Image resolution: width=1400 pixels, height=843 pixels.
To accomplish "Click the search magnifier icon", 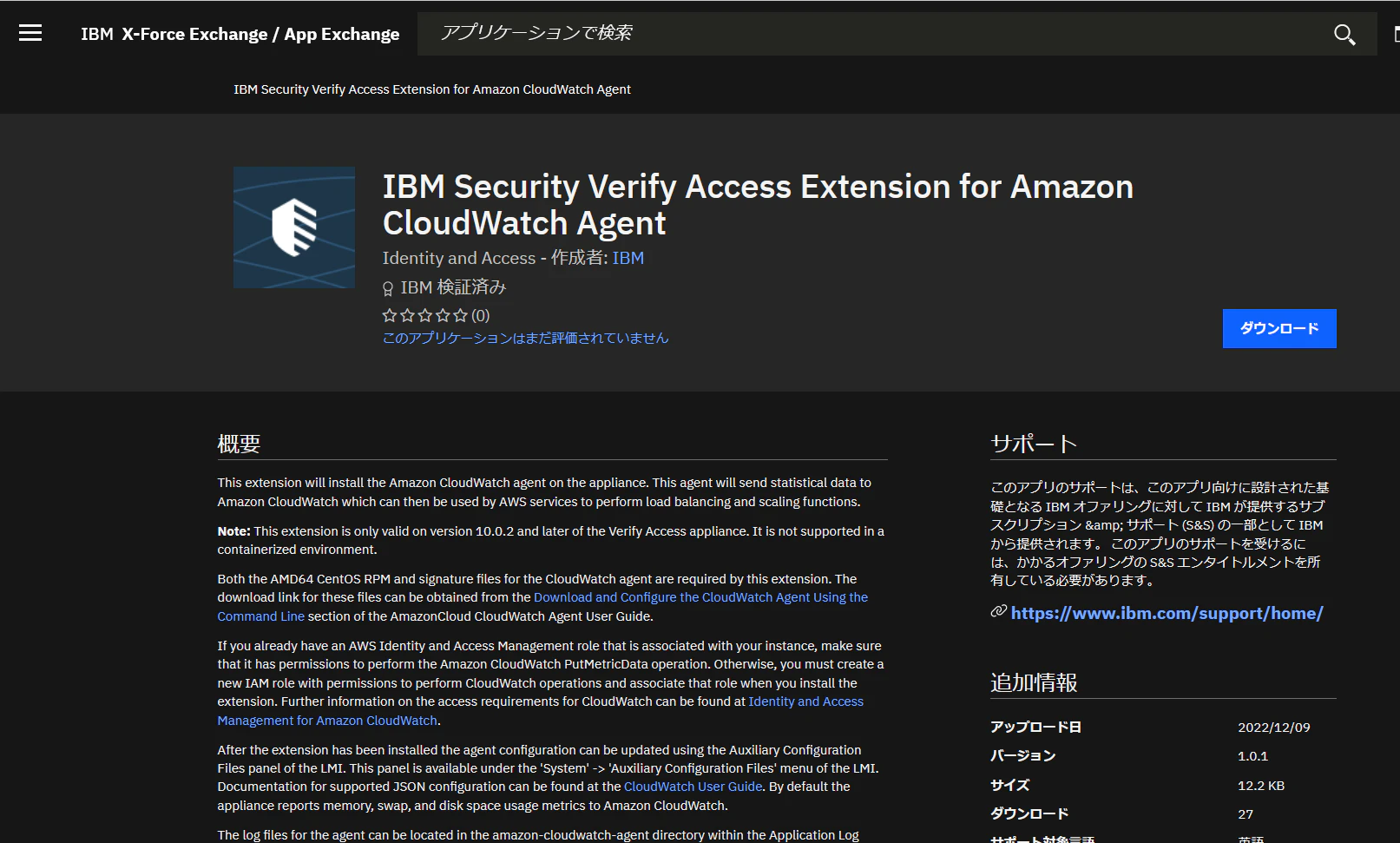I will coord(1344,35).
